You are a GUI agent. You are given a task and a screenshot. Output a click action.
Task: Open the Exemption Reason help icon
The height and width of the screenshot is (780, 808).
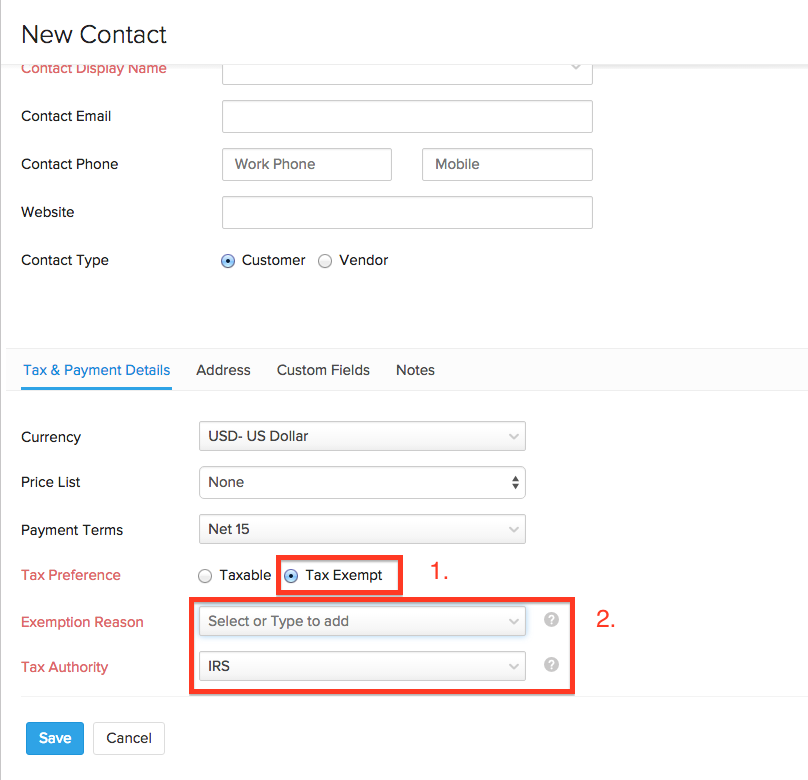(x=551, y=620)
